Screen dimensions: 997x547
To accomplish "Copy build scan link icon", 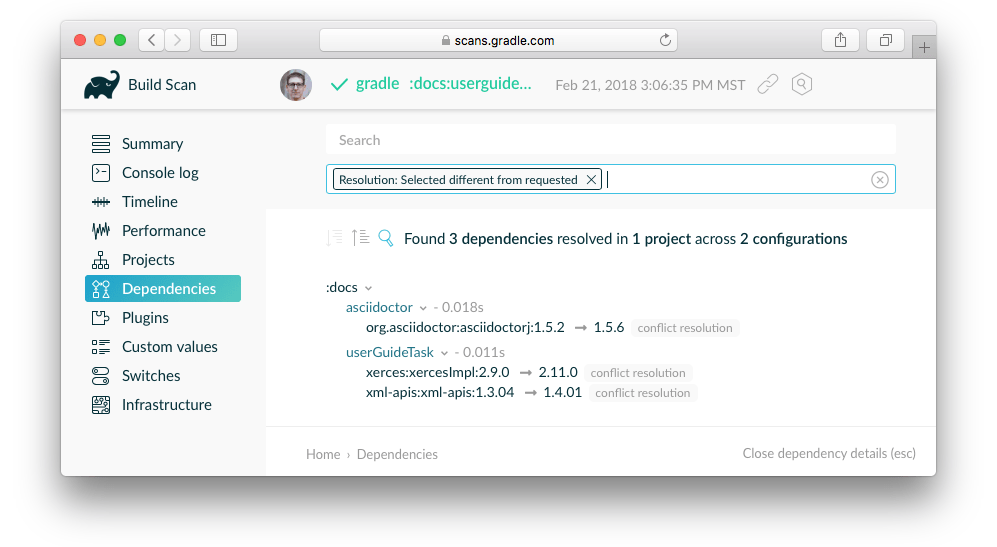I will pyautogui.click(x=767, y=84).
